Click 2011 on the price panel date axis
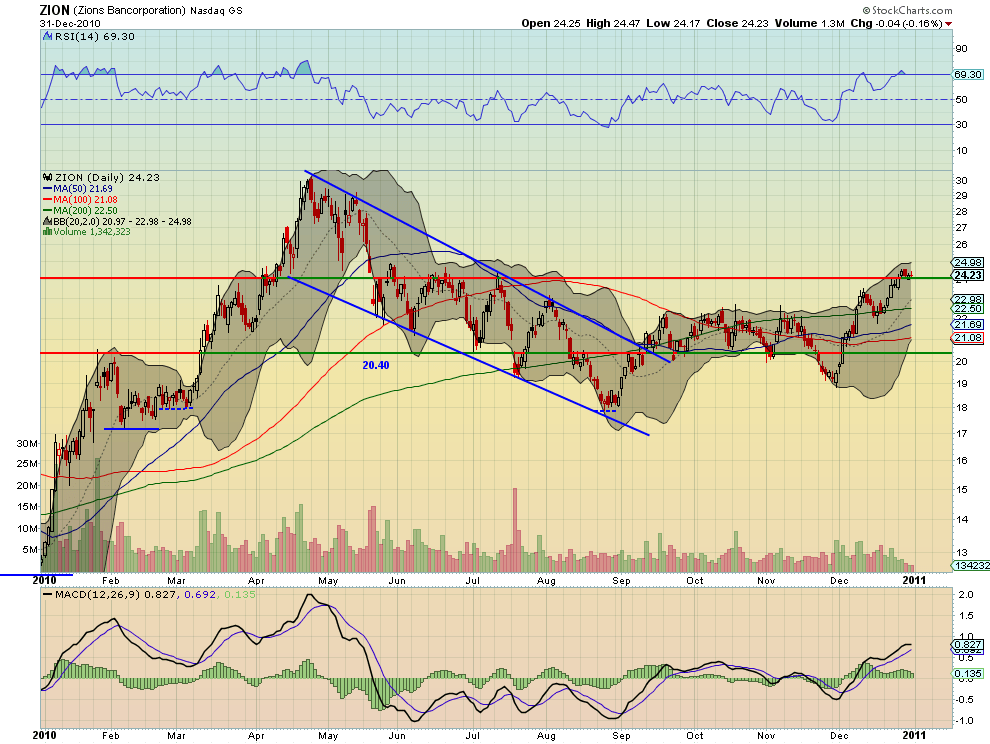Screen dimensions: 990x744 pyautogui.click(x=914, y=580)
